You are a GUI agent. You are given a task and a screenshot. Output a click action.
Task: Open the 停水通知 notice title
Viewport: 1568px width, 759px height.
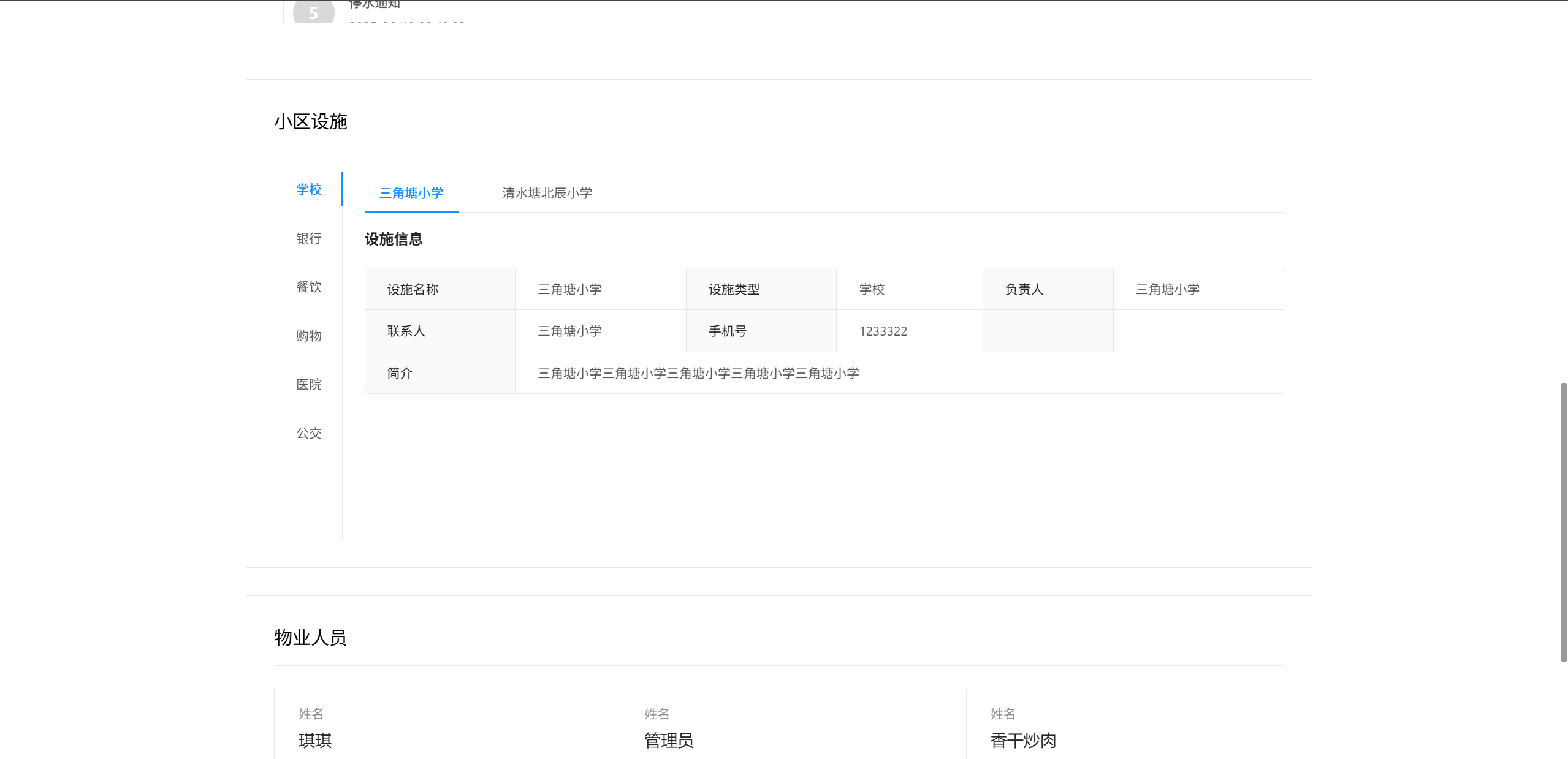click(x=374, y=5)
